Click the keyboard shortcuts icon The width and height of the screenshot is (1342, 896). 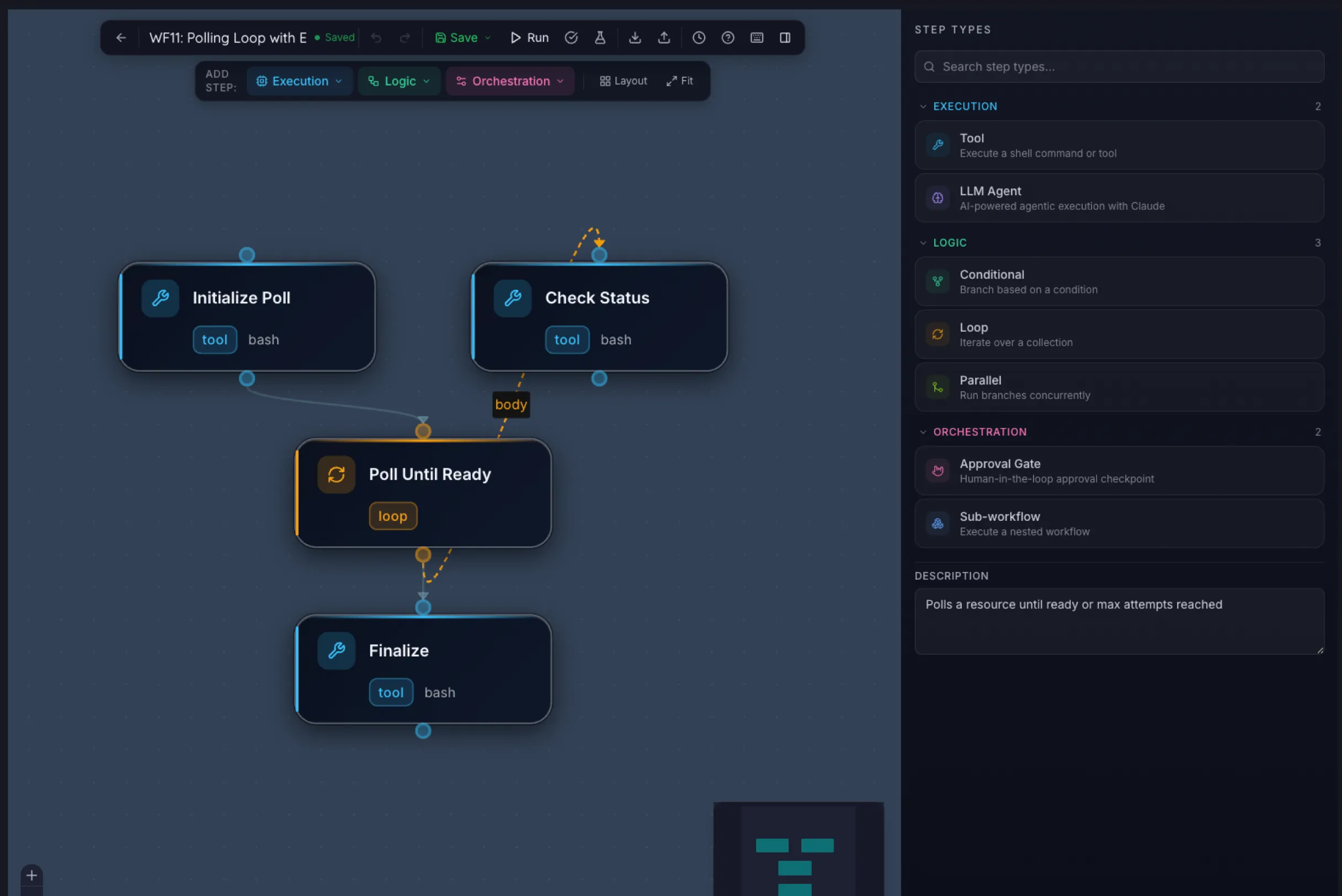(x=757, y=38)
